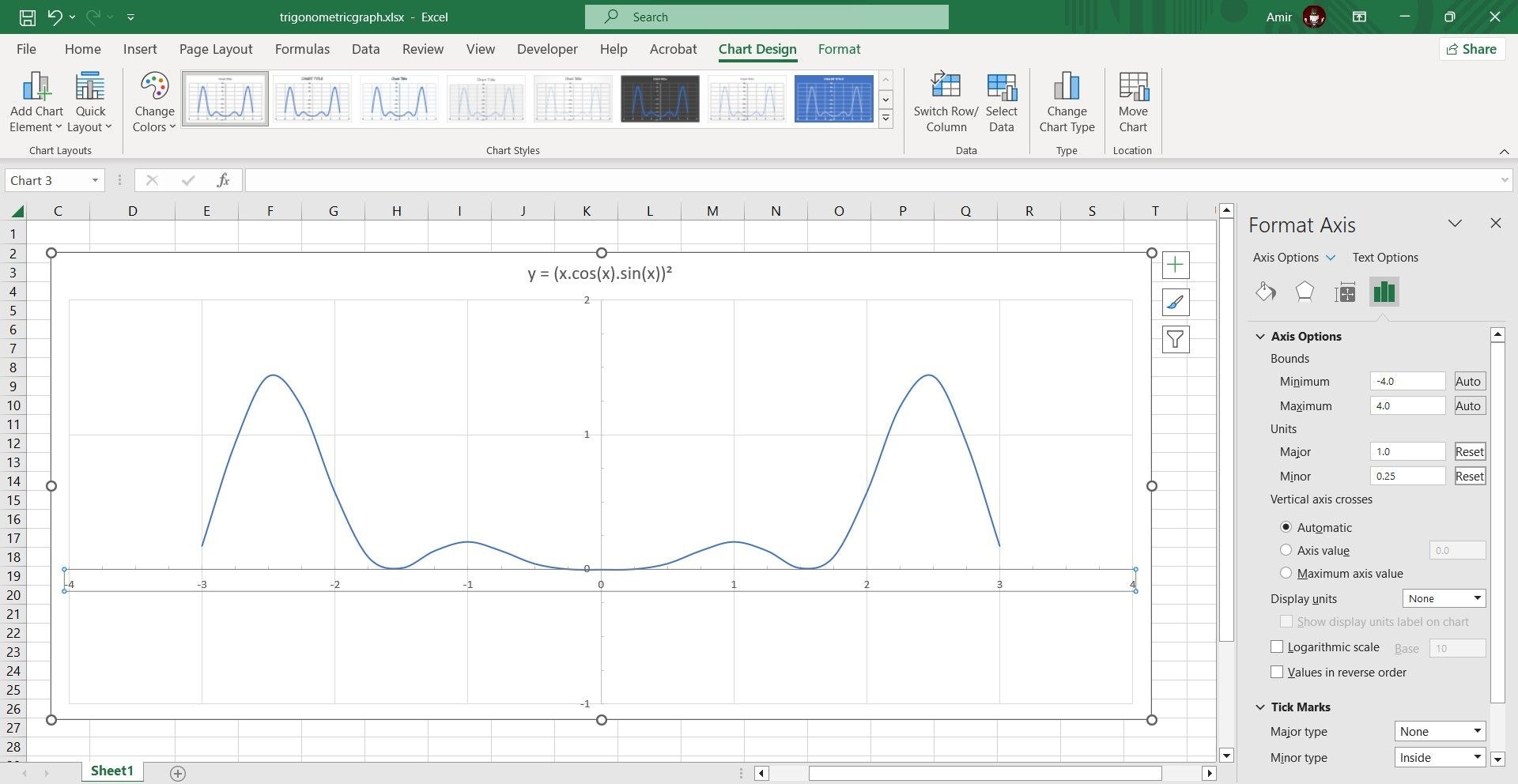The width and height of the screenshot is (1518, 784).
Task: Select Axis Options bar chart icon tab
Action: pyautogui.click(x=1384, y=292)
